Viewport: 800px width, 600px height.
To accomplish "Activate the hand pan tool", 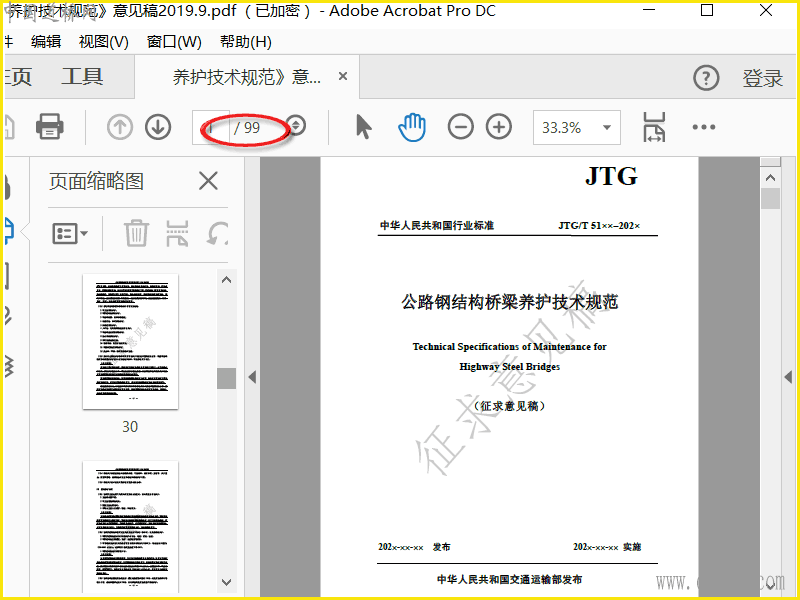I will click(x=412, y=127).
